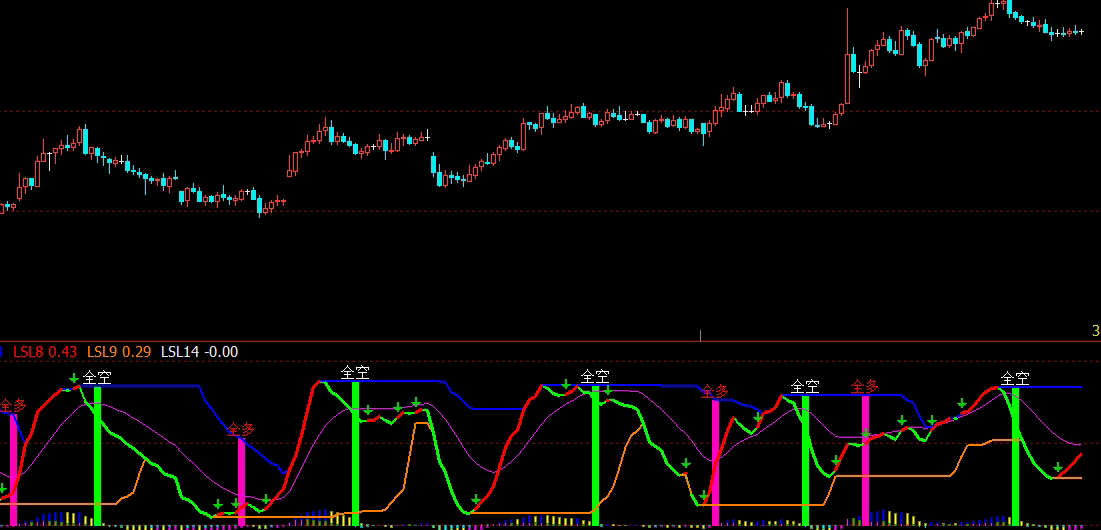Click the green bar under the rightmost 全空

1015,456
